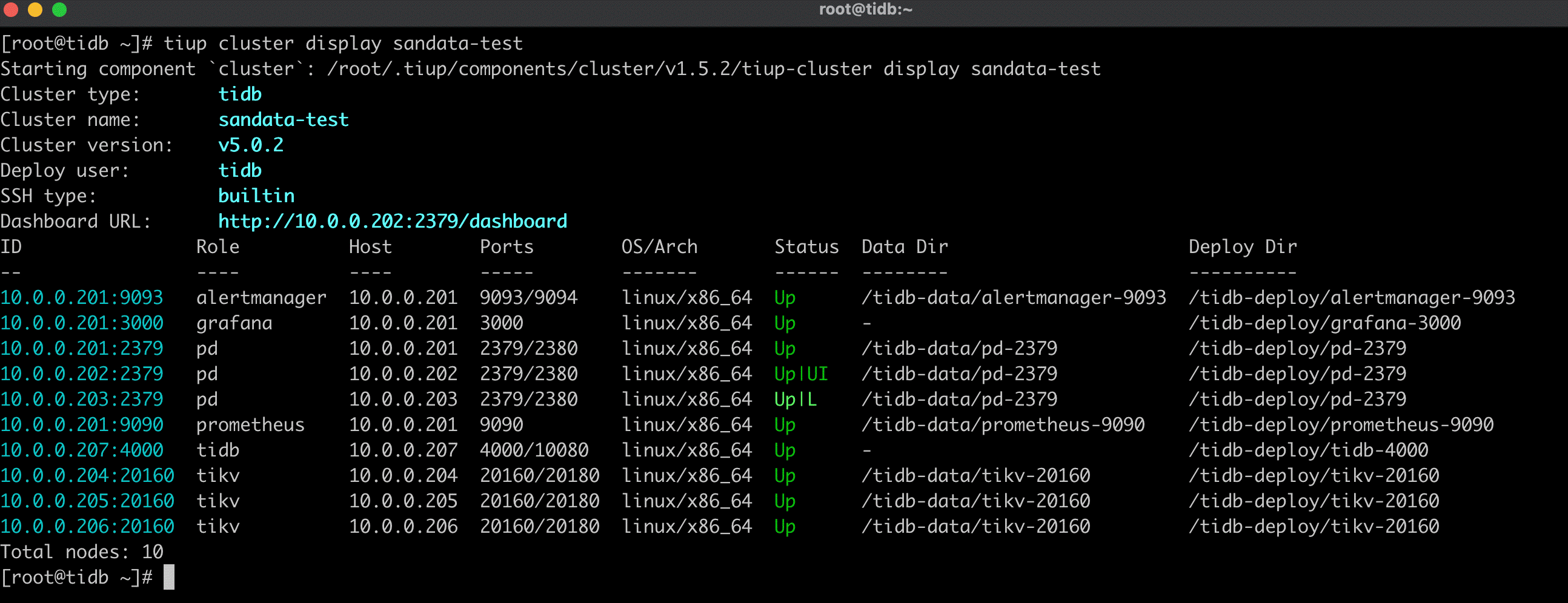
Task: Click the prometheus role text
Action: click(250, 425)
